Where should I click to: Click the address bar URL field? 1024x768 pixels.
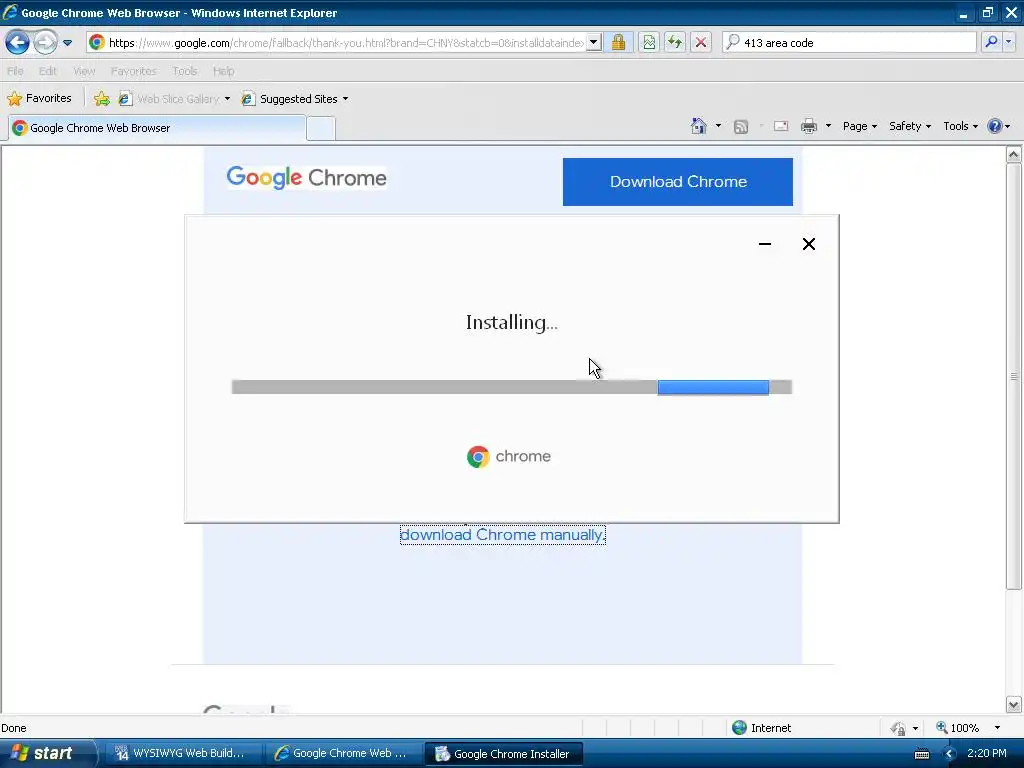[x=336, y=42]
